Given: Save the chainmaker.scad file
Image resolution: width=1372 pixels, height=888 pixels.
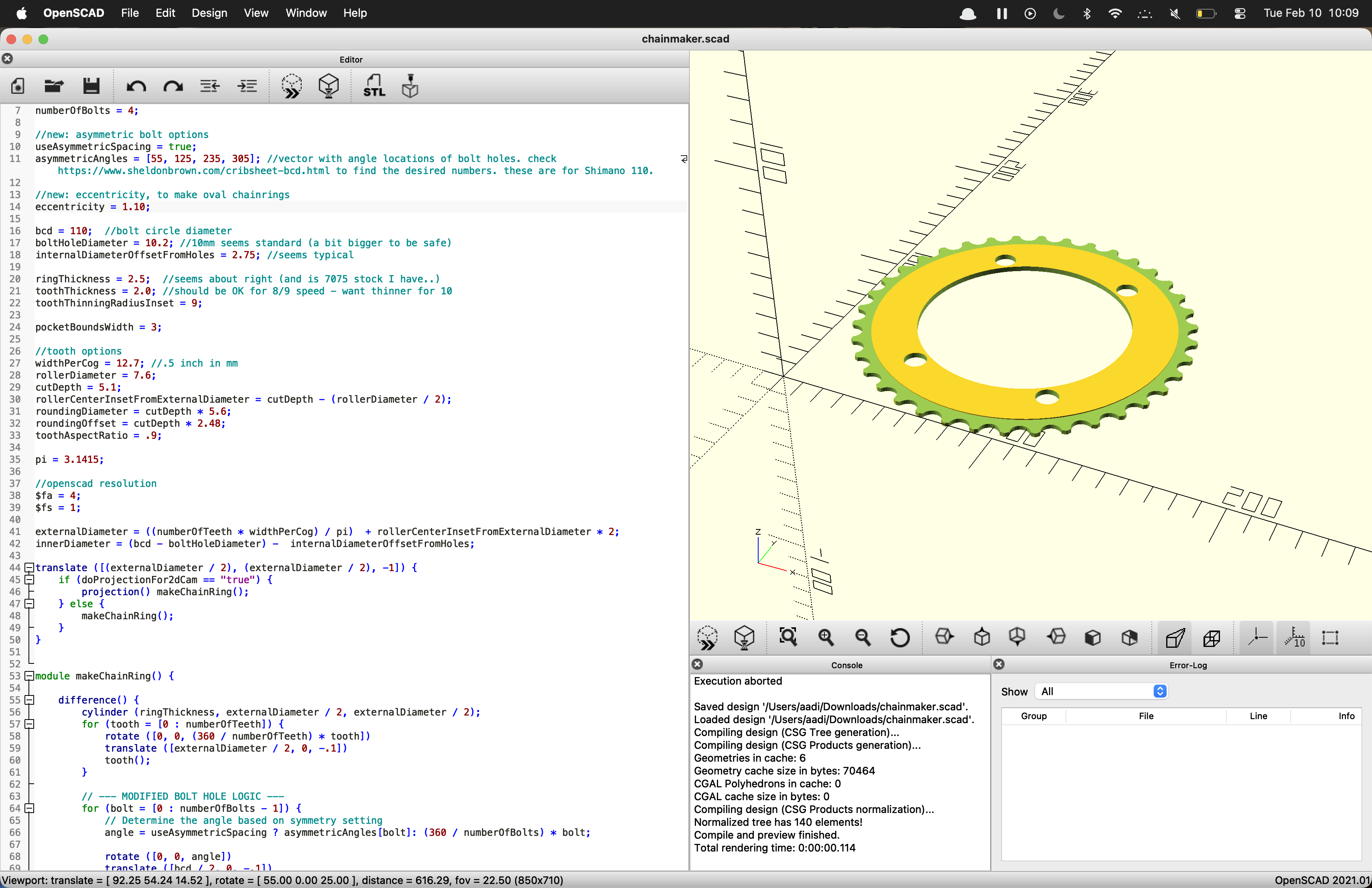Looking at the screenshot, I should (91, 86).
